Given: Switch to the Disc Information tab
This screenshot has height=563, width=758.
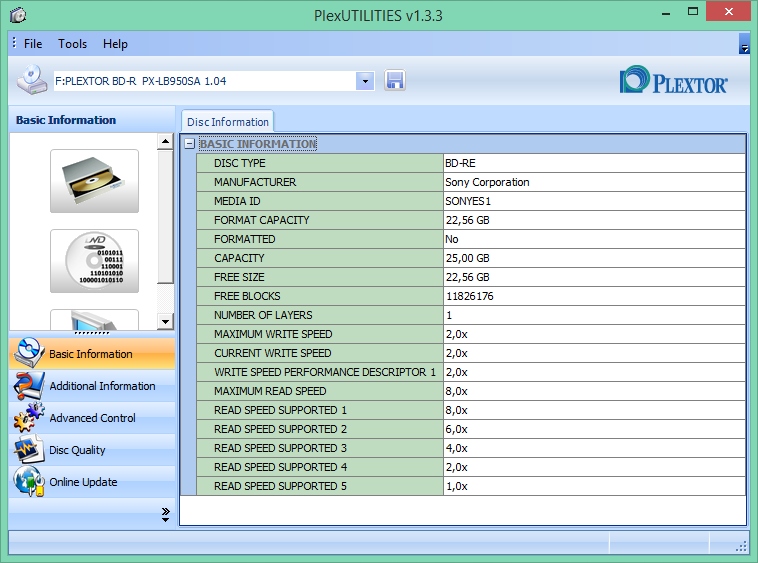Looking at the screenshot, I should [228, 122].
